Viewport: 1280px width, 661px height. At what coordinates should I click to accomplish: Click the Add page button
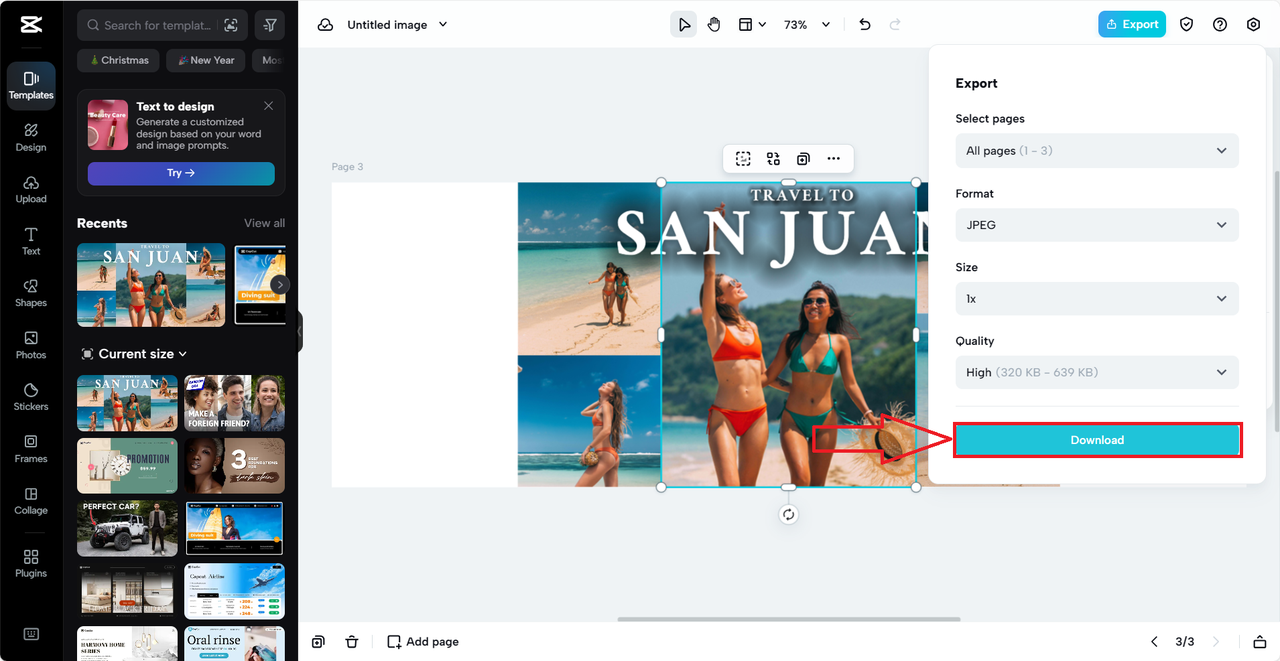423,642
